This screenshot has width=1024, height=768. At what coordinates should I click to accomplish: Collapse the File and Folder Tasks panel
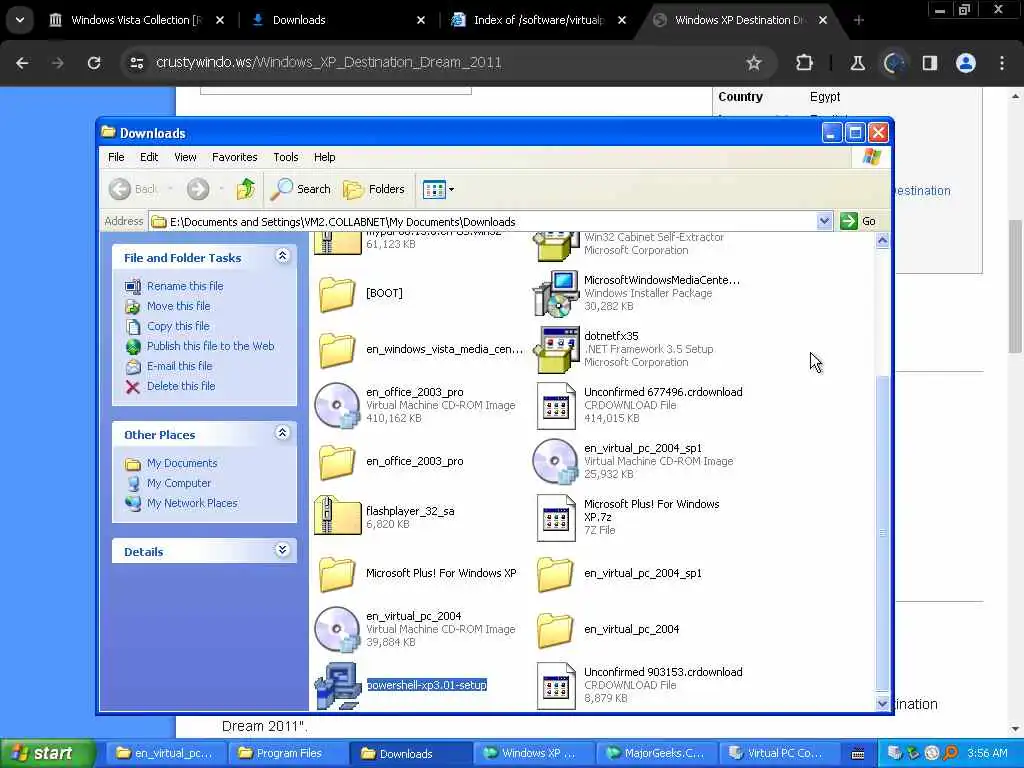click(282, 256)
